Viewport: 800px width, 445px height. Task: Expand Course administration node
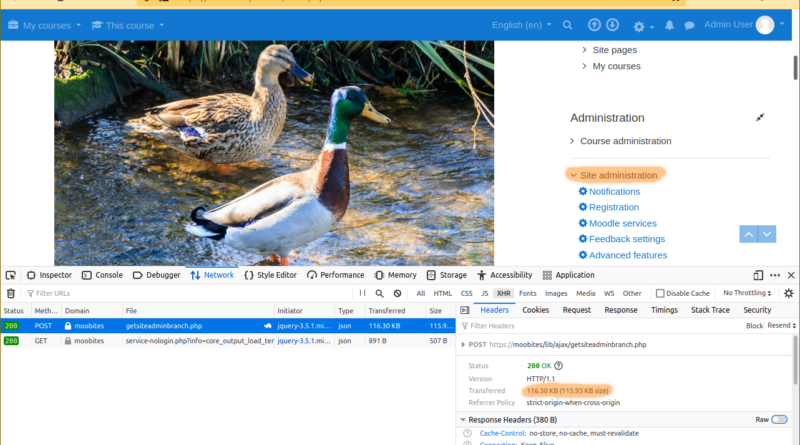572,141
